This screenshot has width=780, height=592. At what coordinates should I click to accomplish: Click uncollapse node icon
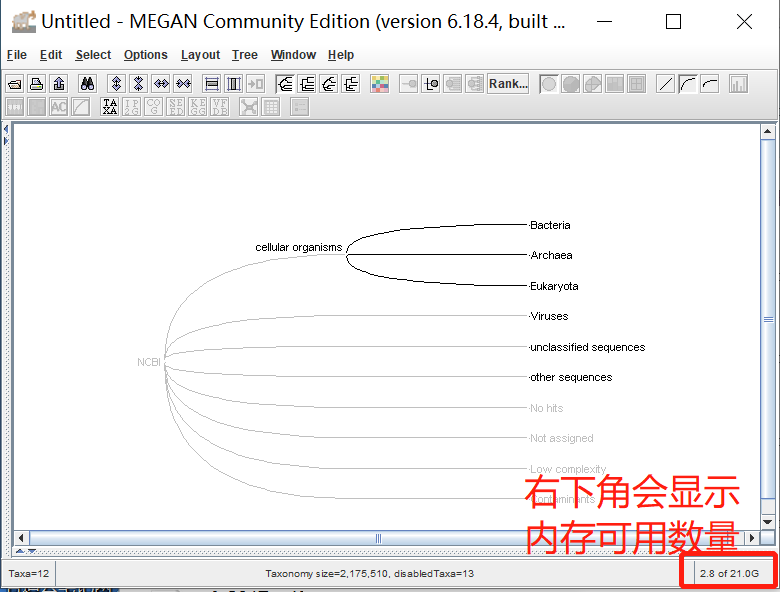click(431, 84)
